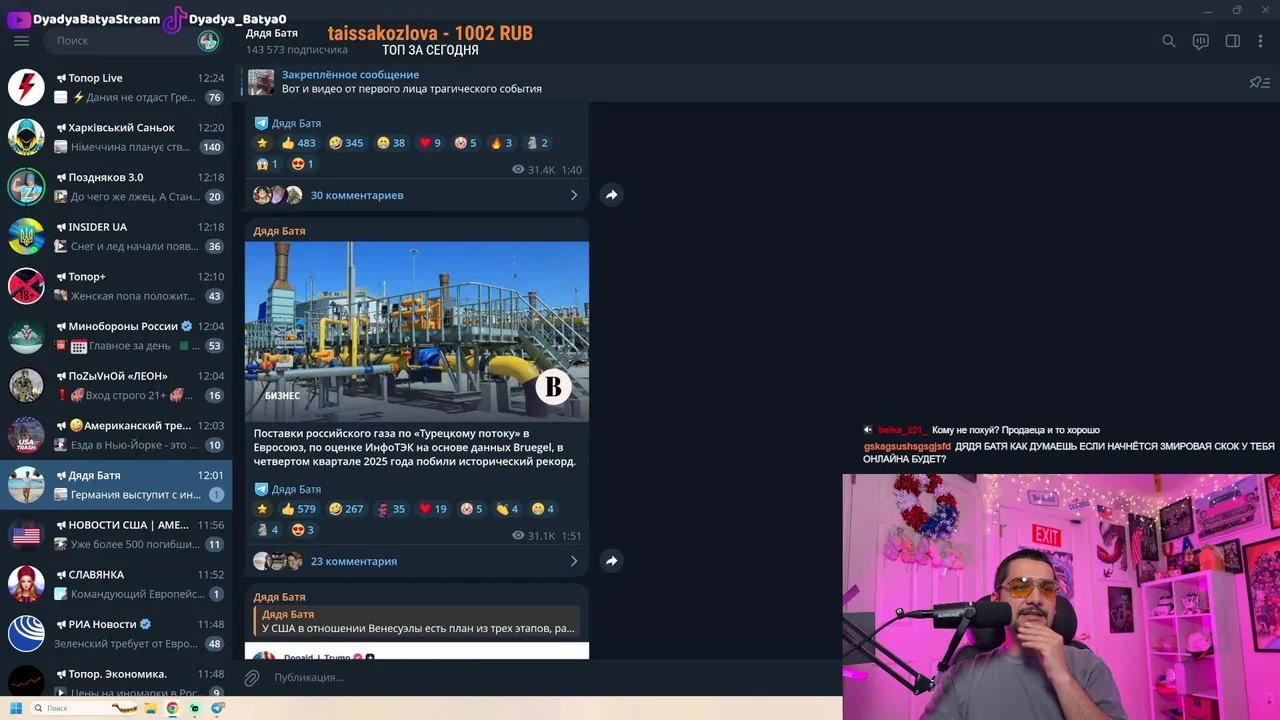The image size is (1280, 720).
Task: Open the account avatar beside chat search
Action: [x=208, y=41]
